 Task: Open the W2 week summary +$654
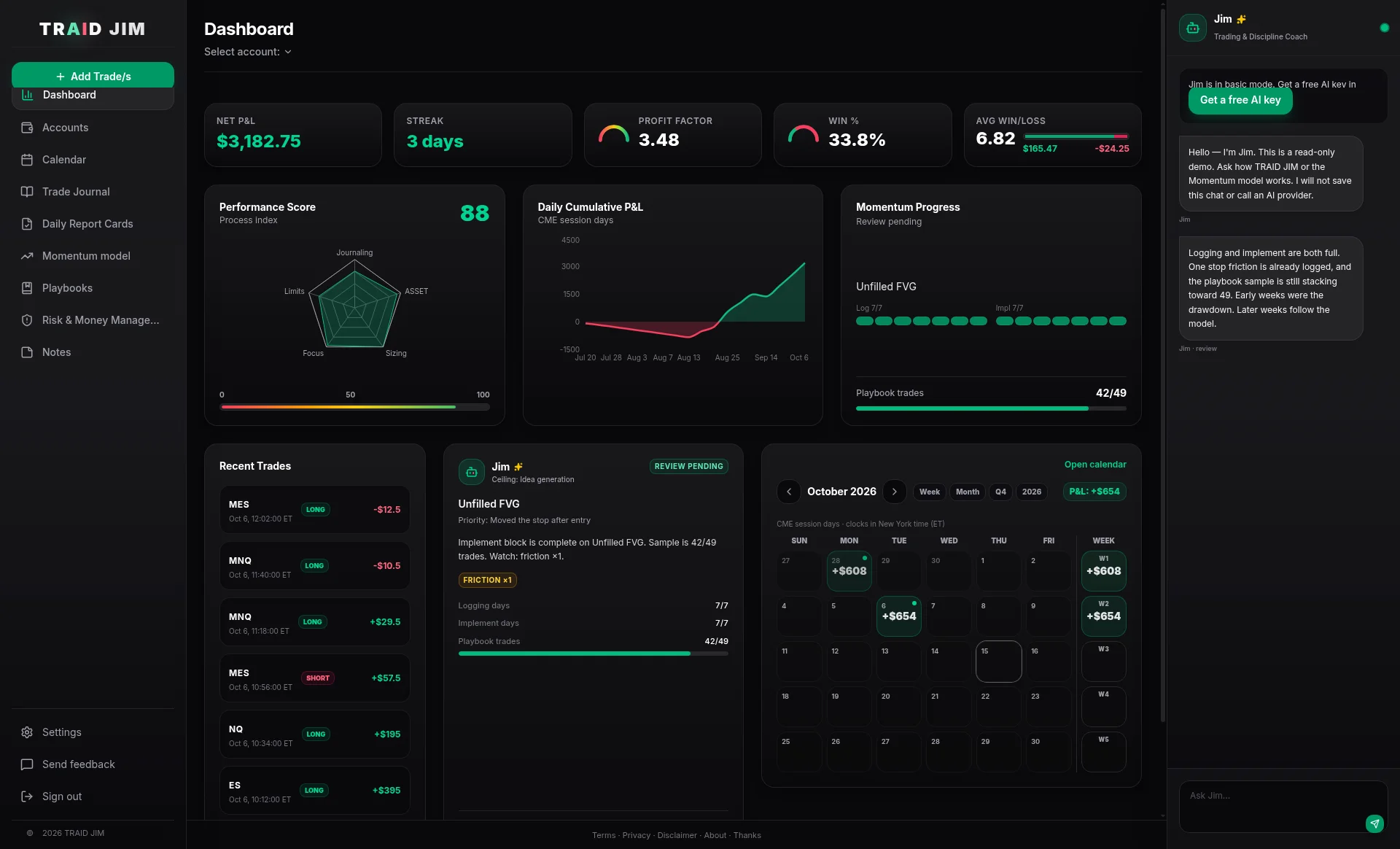point(1103,616)
